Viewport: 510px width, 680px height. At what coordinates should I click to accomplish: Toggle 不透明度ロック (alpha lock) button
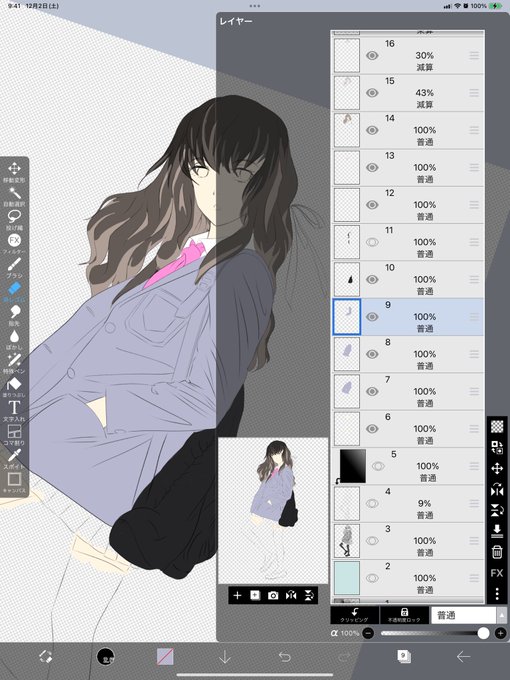tap(404, 615)
